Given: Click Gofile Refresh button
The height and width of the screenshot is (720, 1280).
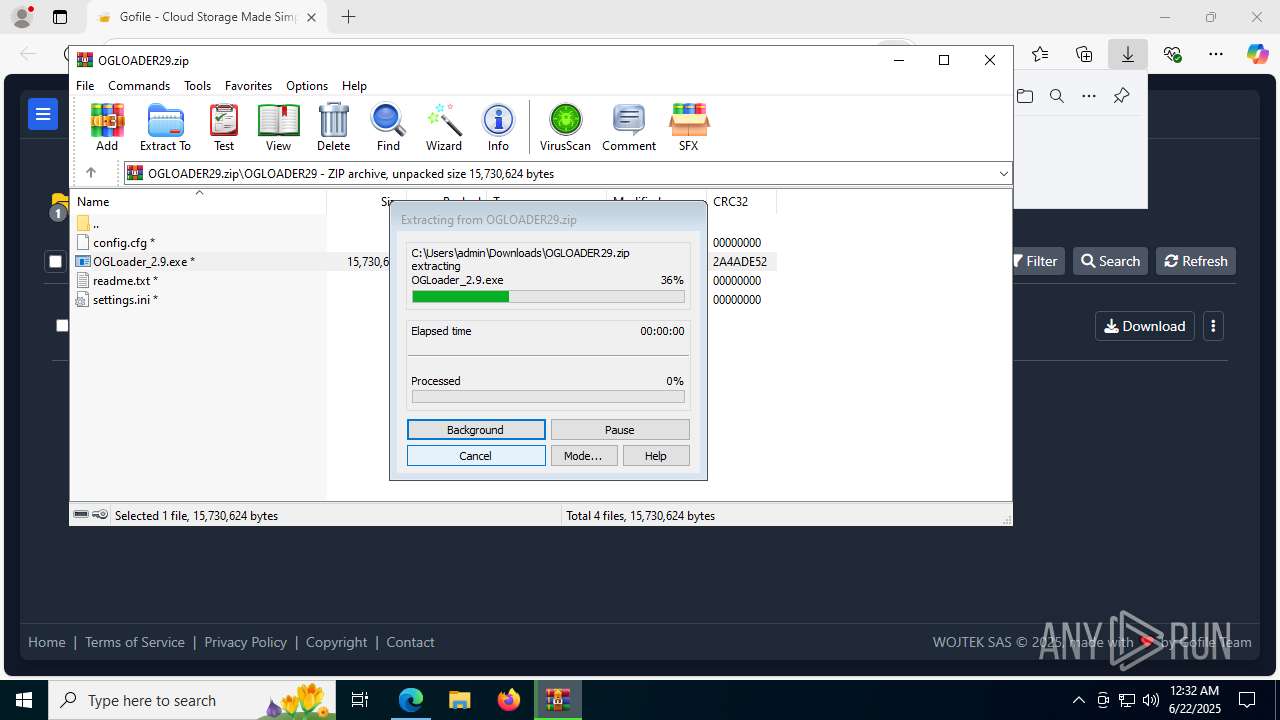Looking at the screenshot, I should coord(1196,261).
